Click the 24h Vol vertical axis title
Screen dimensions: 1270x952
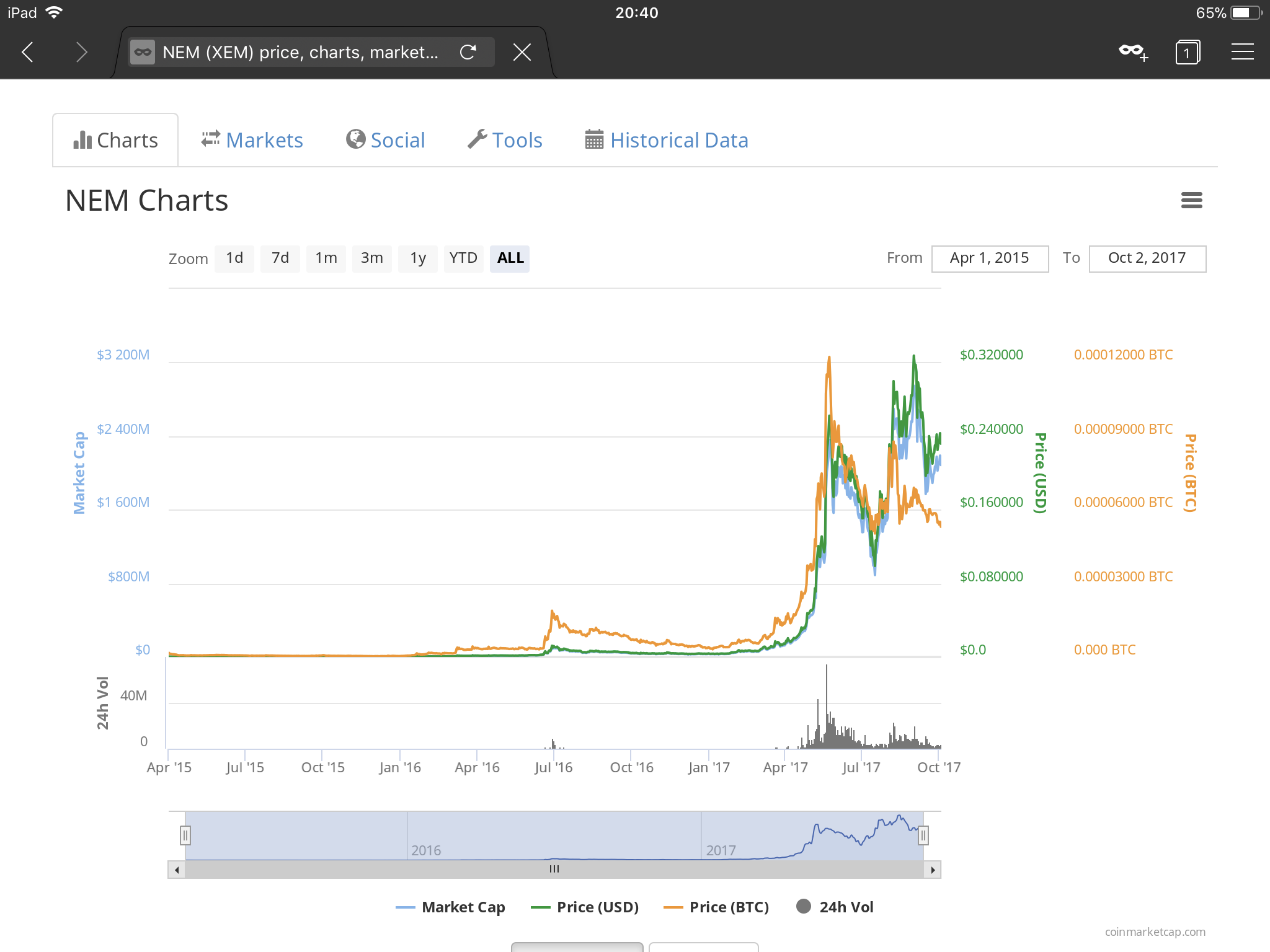[103, 703]
